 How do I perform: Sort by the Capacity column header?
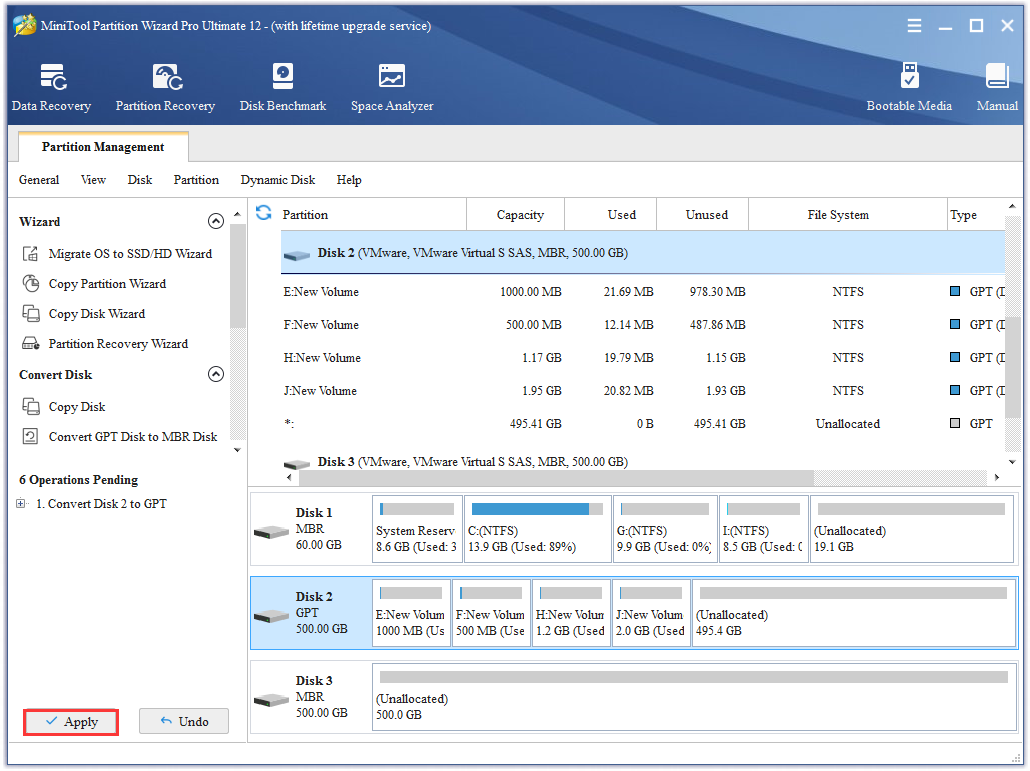pos(516,215)
